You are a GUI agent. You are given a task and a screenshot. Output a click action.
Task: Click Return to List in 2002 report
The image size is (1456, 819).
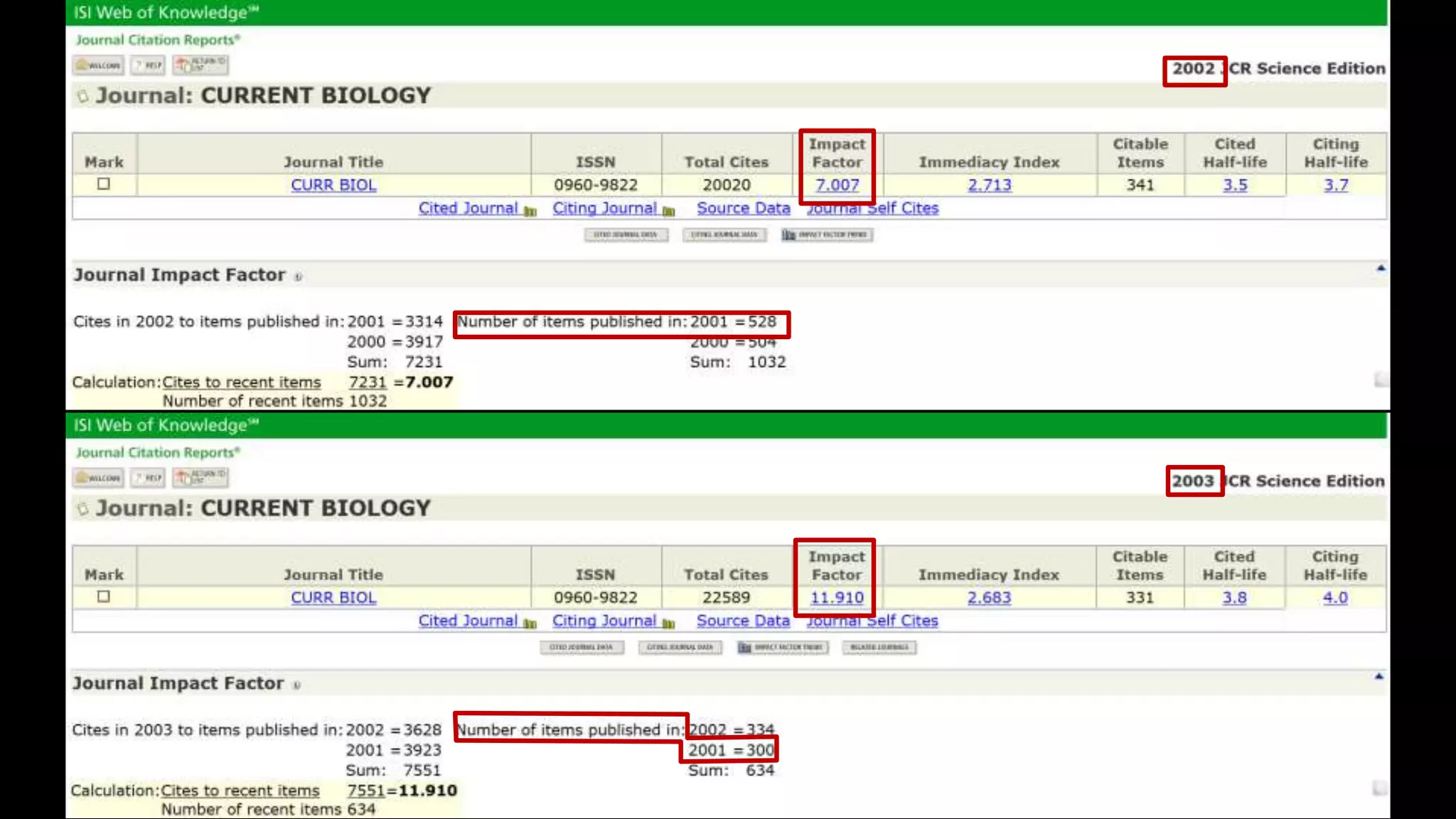(200, 65)
